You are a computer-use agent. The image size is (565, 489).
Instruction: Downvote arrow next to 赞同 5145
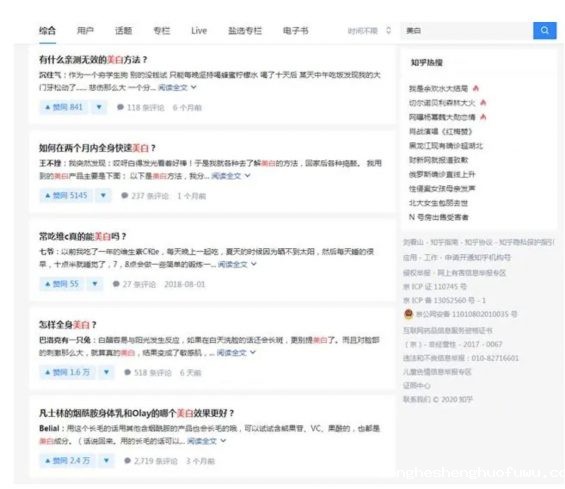point(103,196)
